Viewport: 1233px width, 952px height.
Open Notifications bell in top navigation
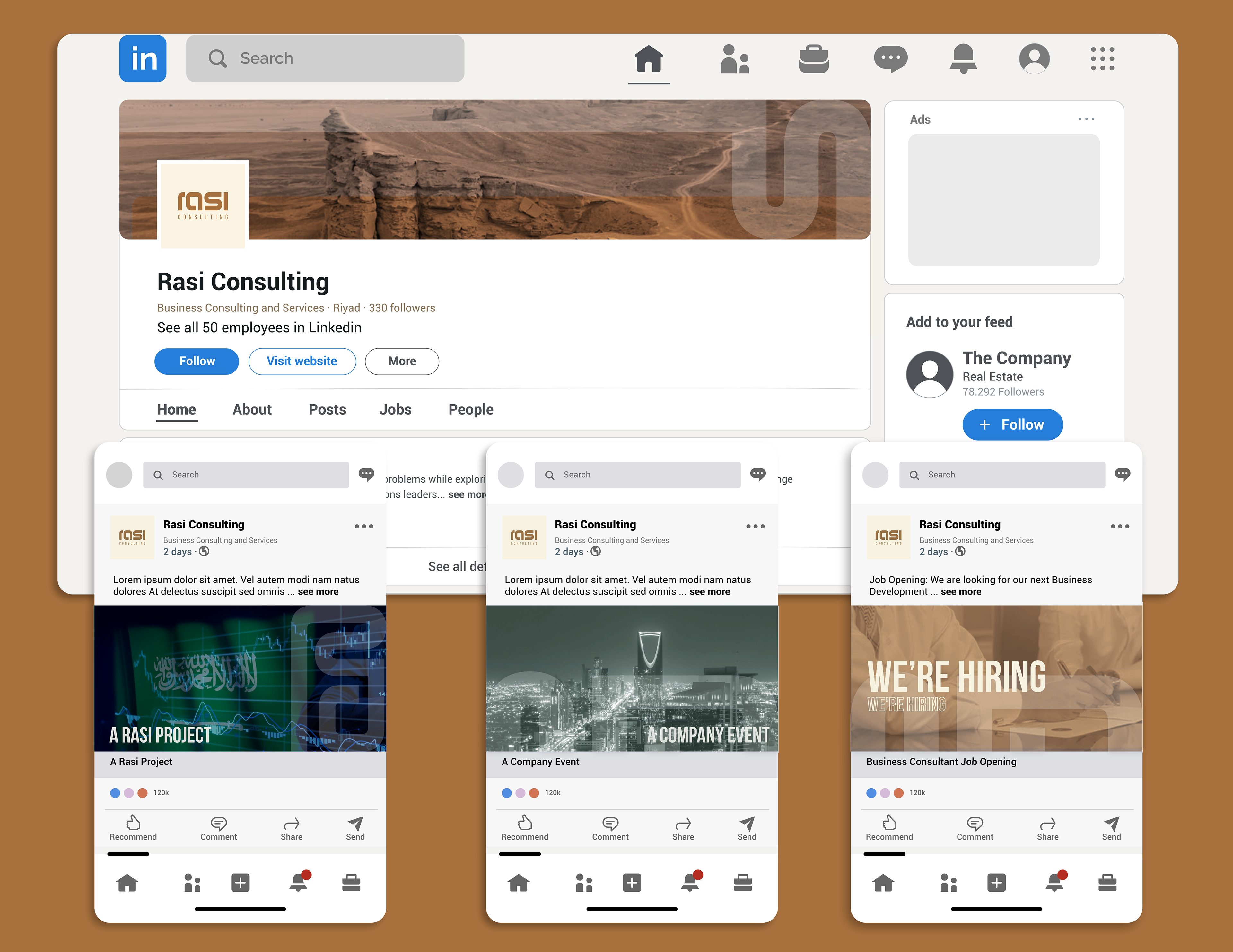tap(963, 59)
